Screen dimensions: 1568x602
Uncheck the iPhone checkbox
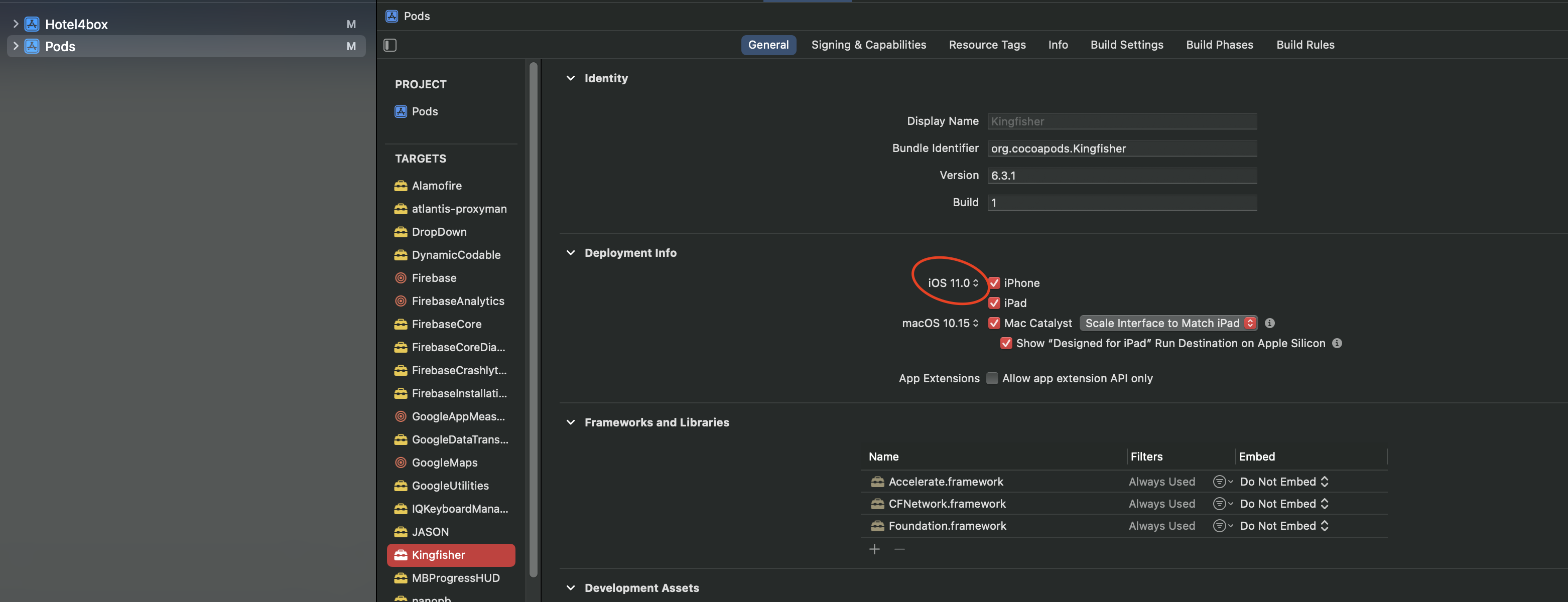995,283
